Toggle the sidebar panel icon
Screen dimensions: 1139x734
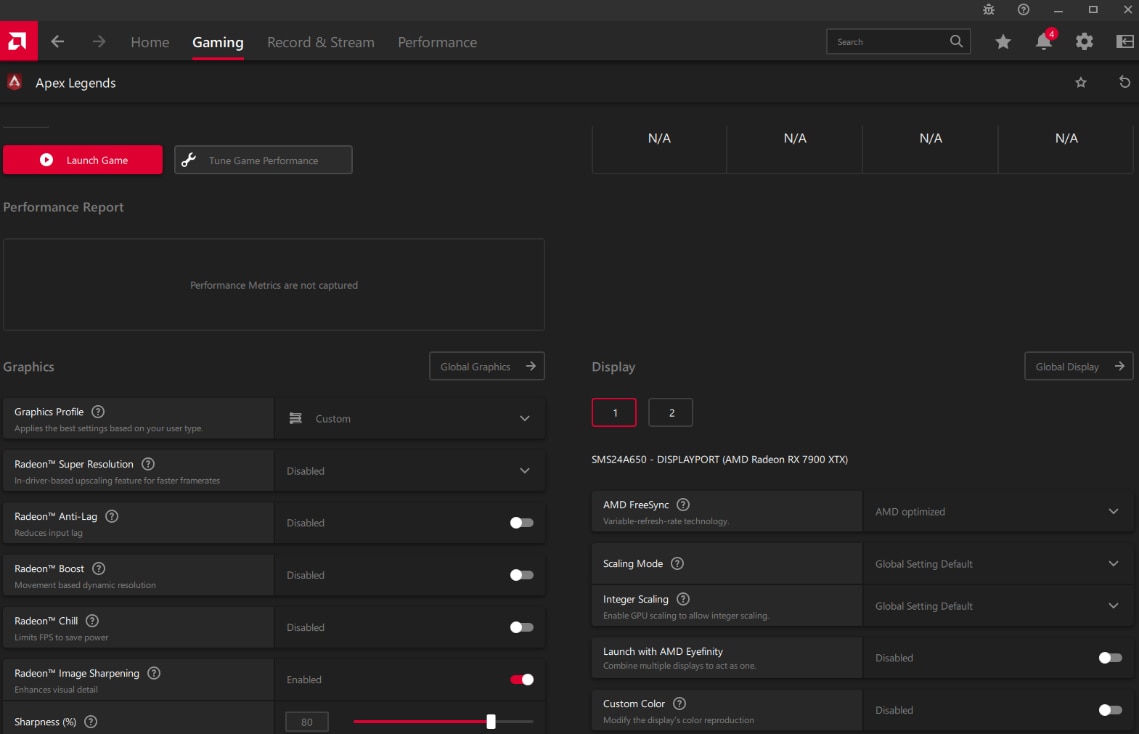pyautogui.click(x=1124, y=41)
